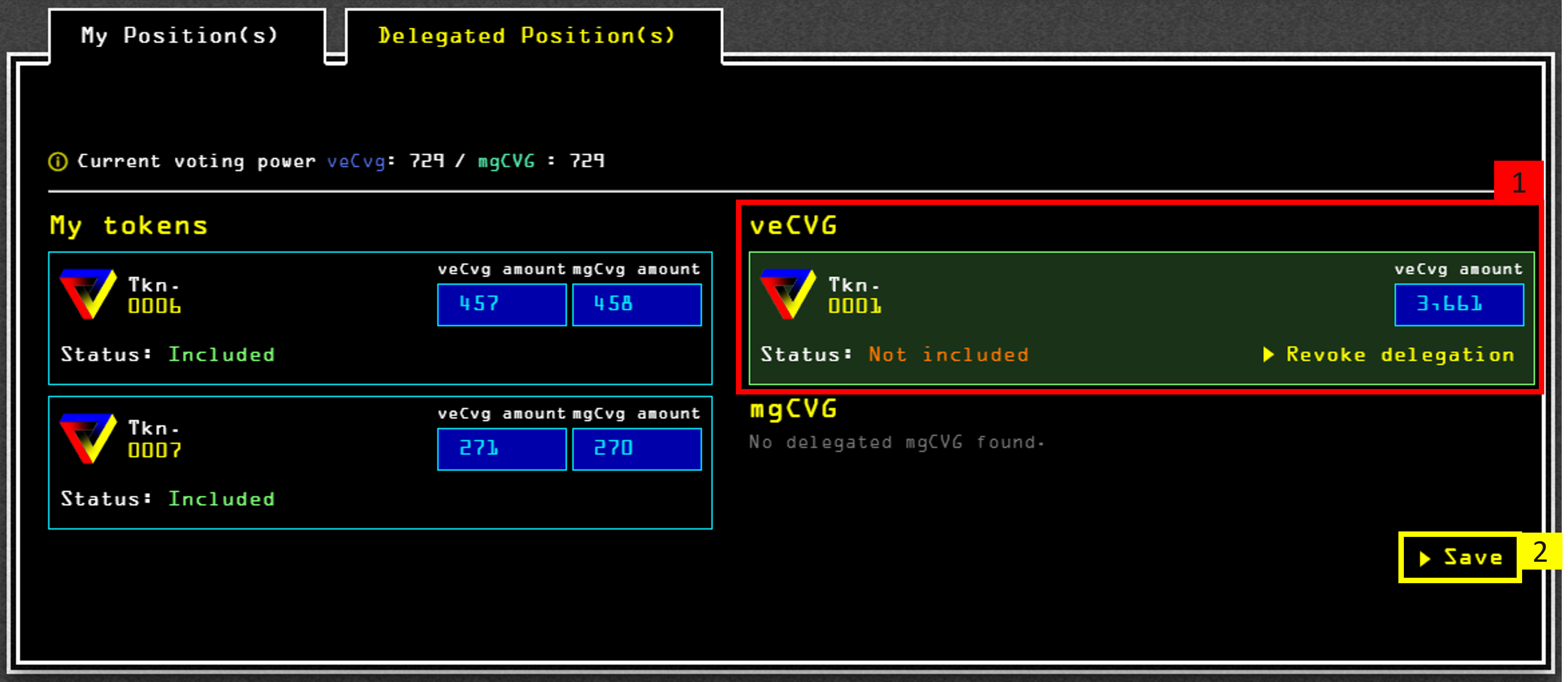Click the veCvg amount field showing 457

(x=501, y=305)
